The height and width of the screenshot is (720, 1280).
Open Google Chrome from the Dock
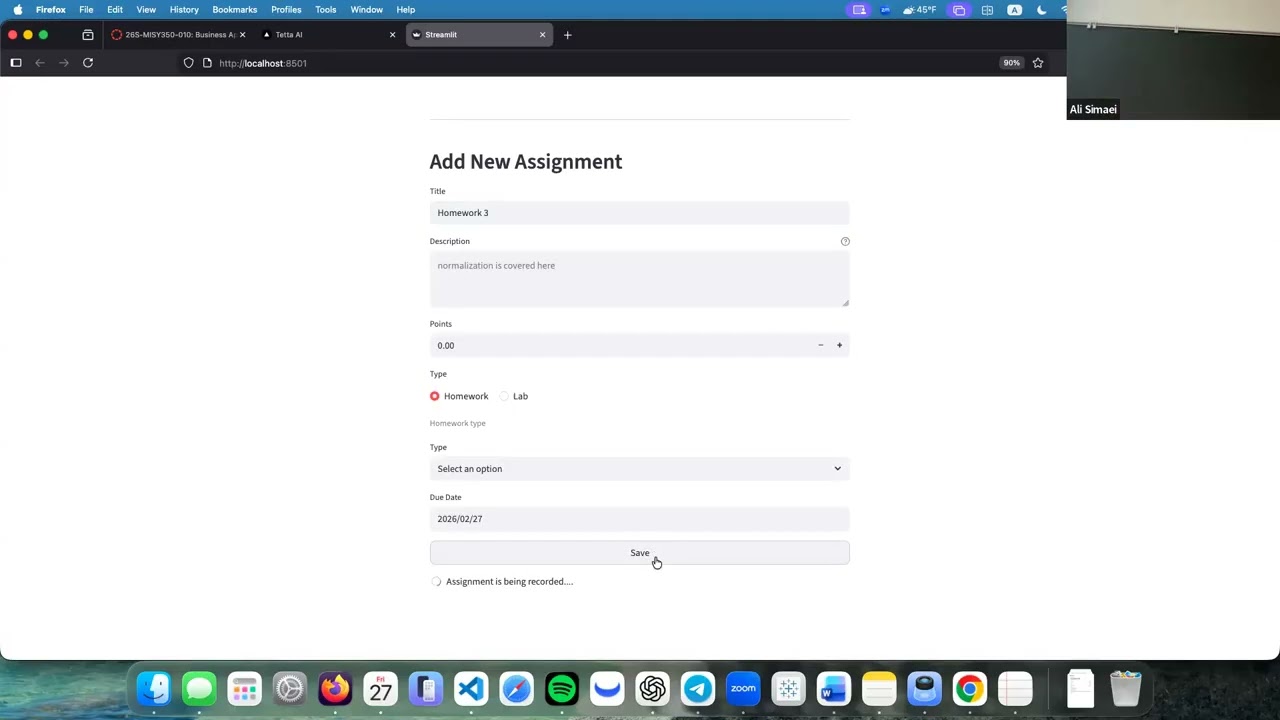(970, 689)
